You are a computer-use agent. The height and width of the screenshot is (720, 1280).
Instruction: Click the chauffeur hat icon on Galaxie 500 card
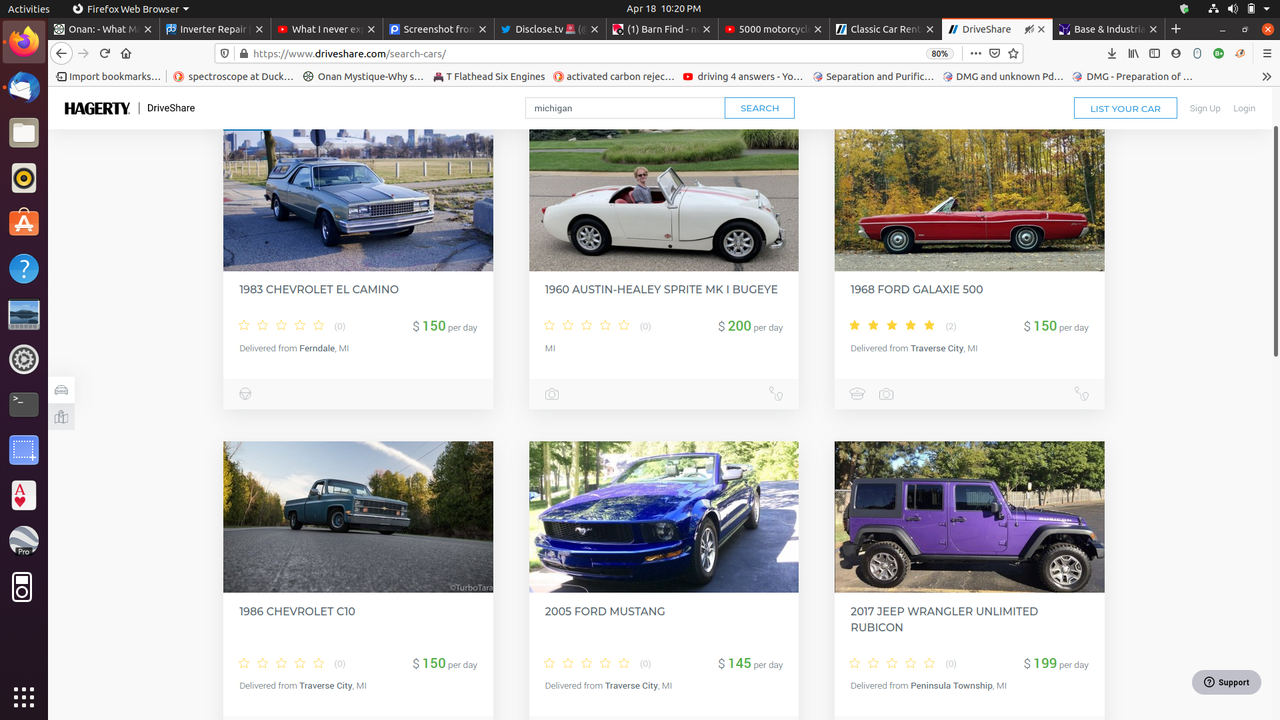click(857, 394)
